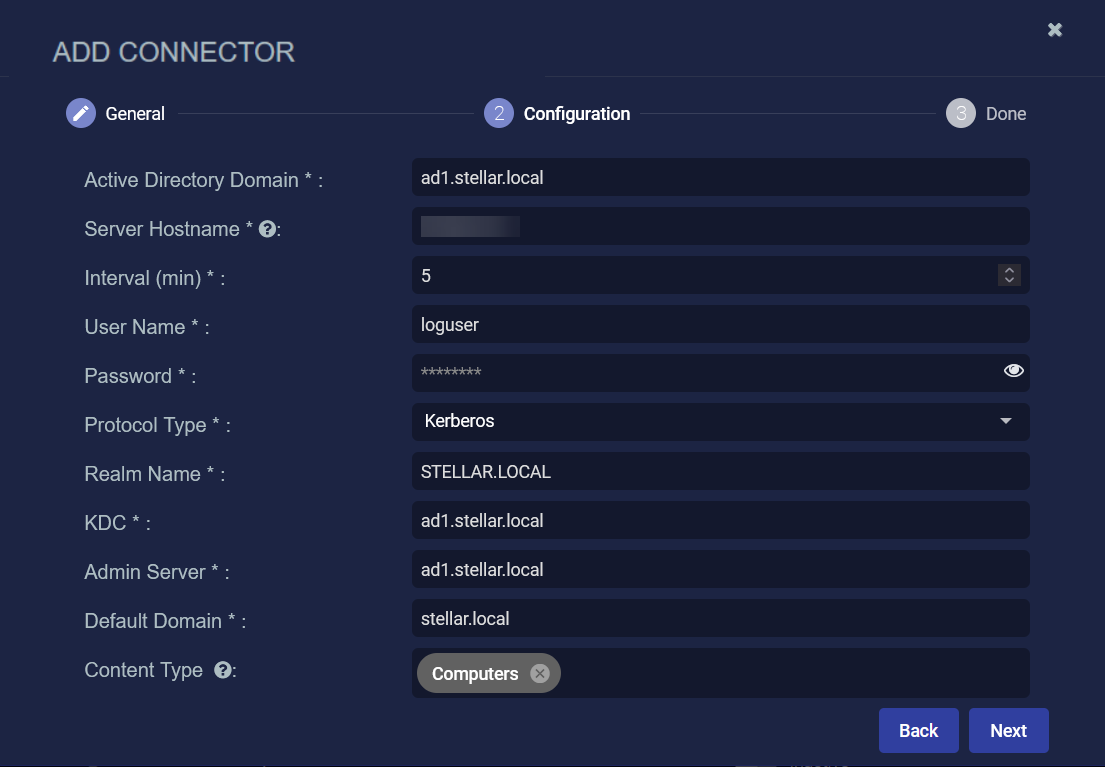This screenshot has height=767, width=1105.
Task: Select the Configuration step label
Action: [x=577, y=114]
